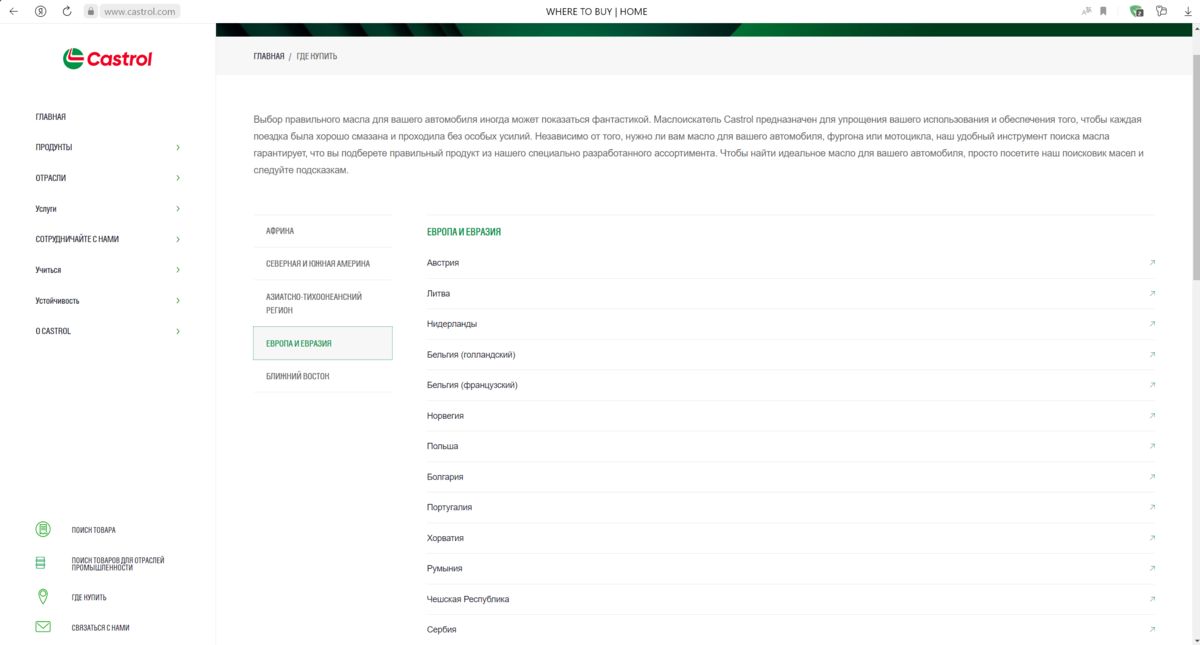
Task: Open Продукты sidebar menu item
Action: tap(54, 147)
